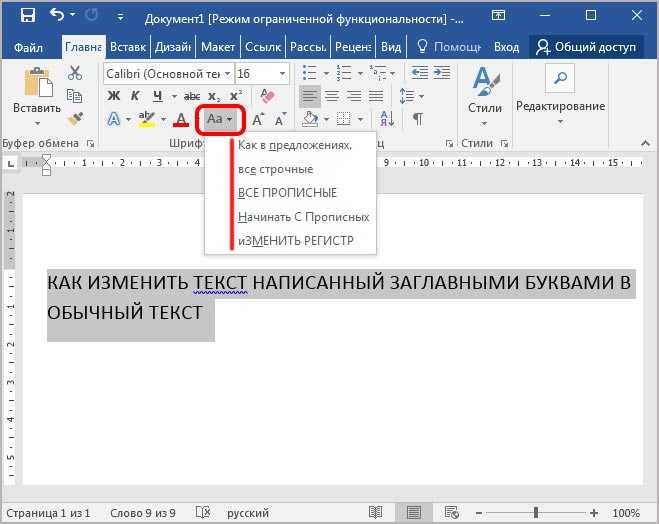Toggle superscript x²

point(236,96)
